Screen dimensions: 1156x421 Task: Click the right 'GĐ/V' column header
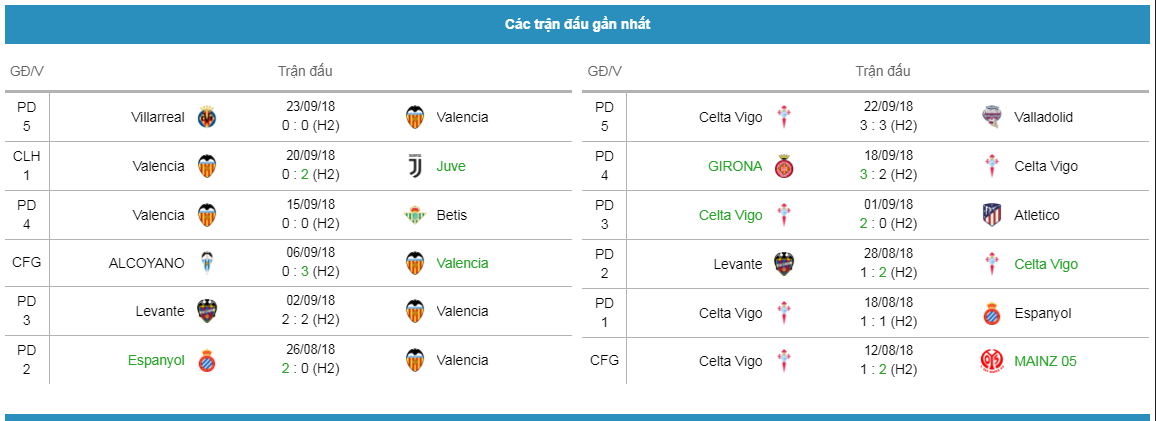point(605,72)
